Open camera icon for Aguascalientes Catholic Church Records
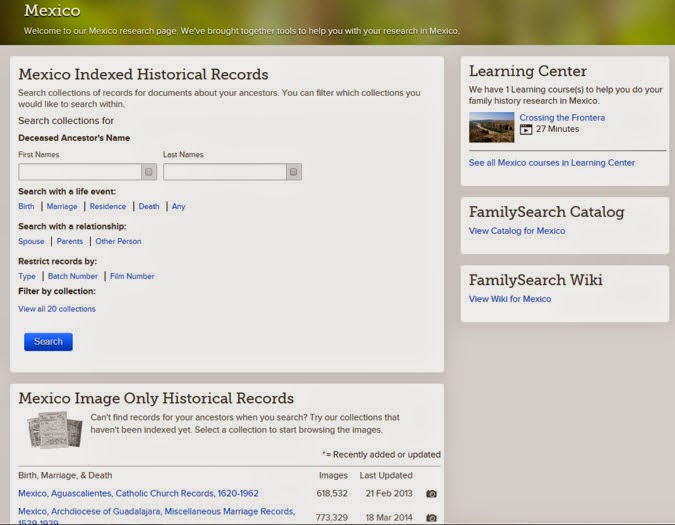675x525 pixels. tap(431, 494)
